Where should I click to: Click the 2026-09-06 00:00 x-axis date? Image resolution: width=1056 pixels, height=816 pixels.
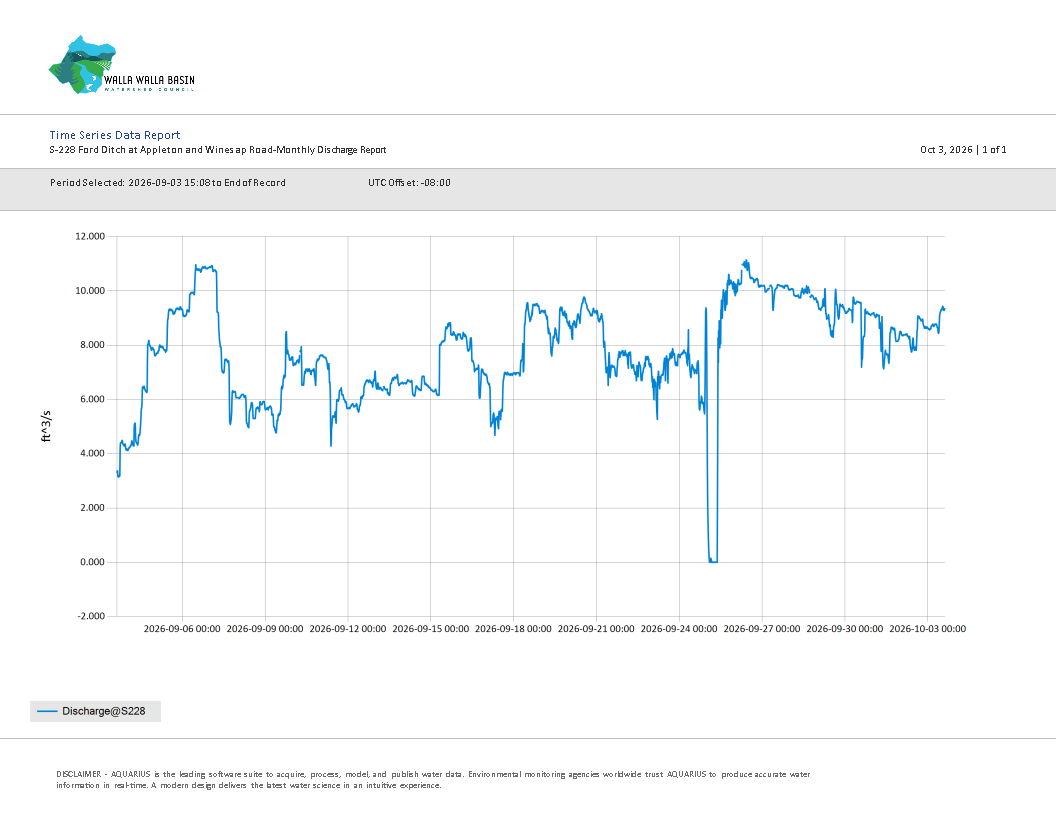tap(182, 629)
